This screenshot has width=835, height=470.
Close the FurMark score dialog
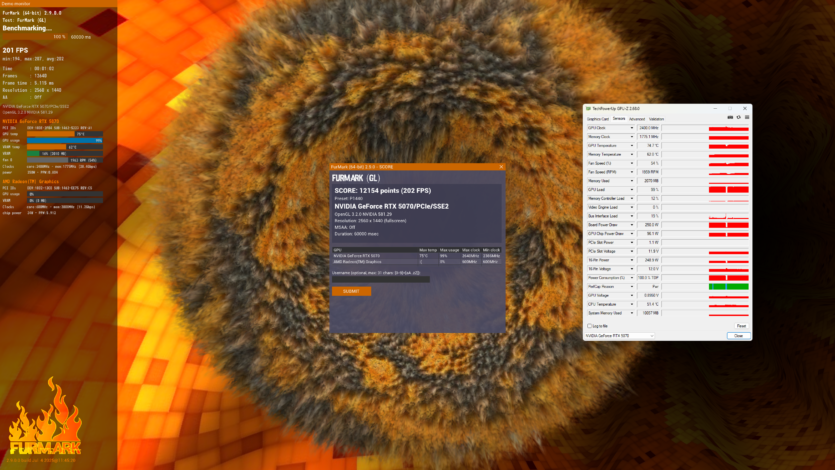click(503, 167)
